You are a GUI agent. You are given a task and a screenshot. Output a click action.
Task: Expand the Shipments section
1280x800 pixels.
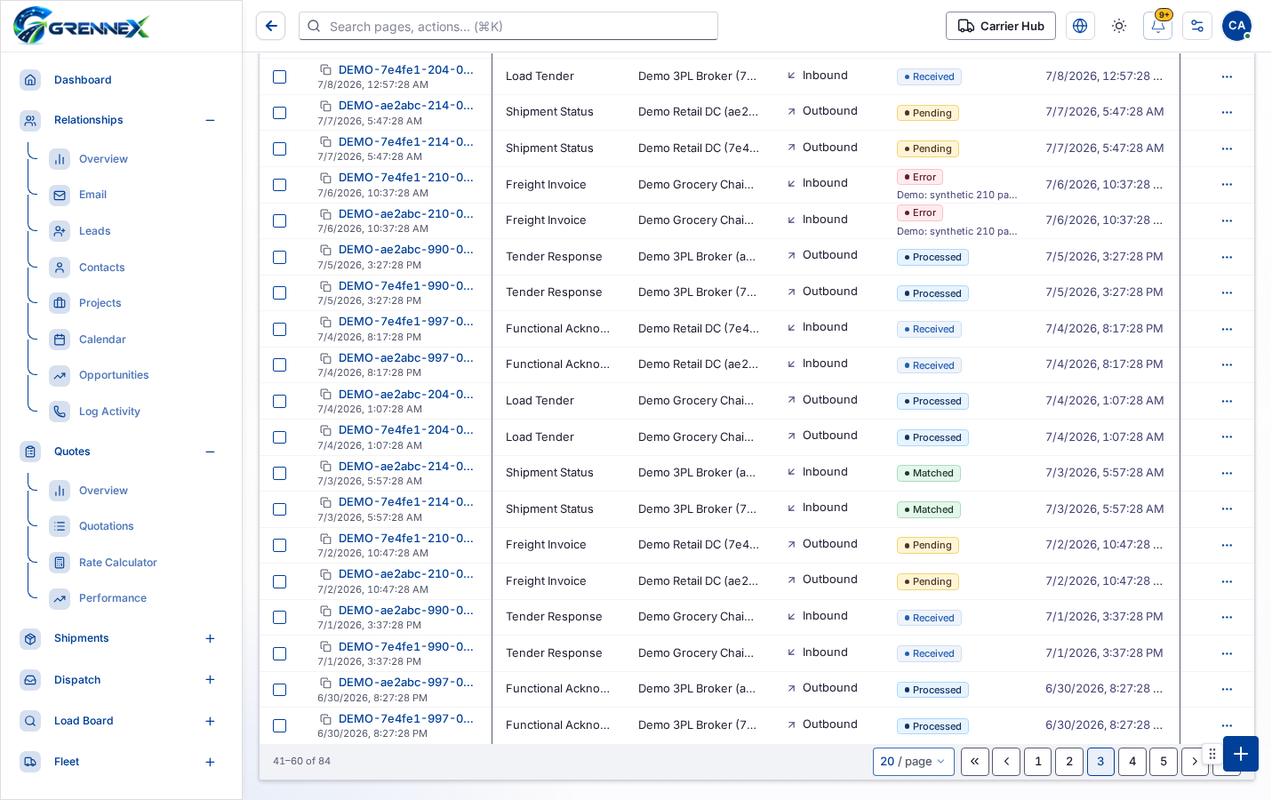(x=210, y=638)
